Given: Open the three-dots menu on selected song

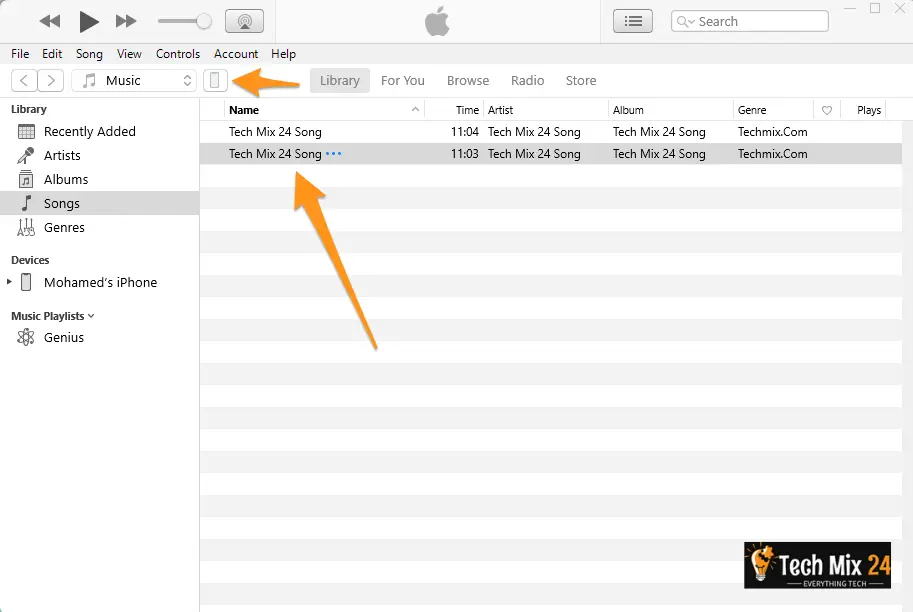Looking at the screenshot, I should tap(334, 154).
